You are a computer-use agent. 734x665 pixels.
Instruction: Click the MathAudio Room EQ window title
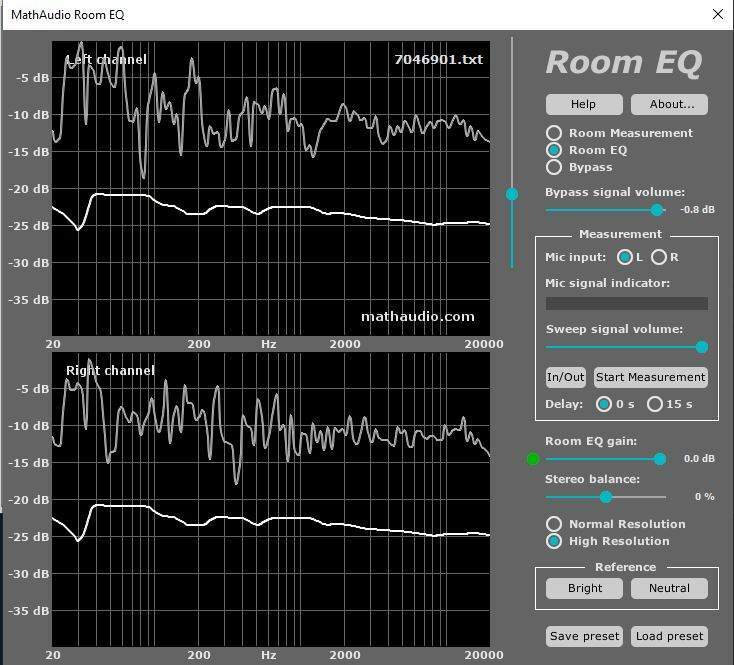click(x=68, y=15)
